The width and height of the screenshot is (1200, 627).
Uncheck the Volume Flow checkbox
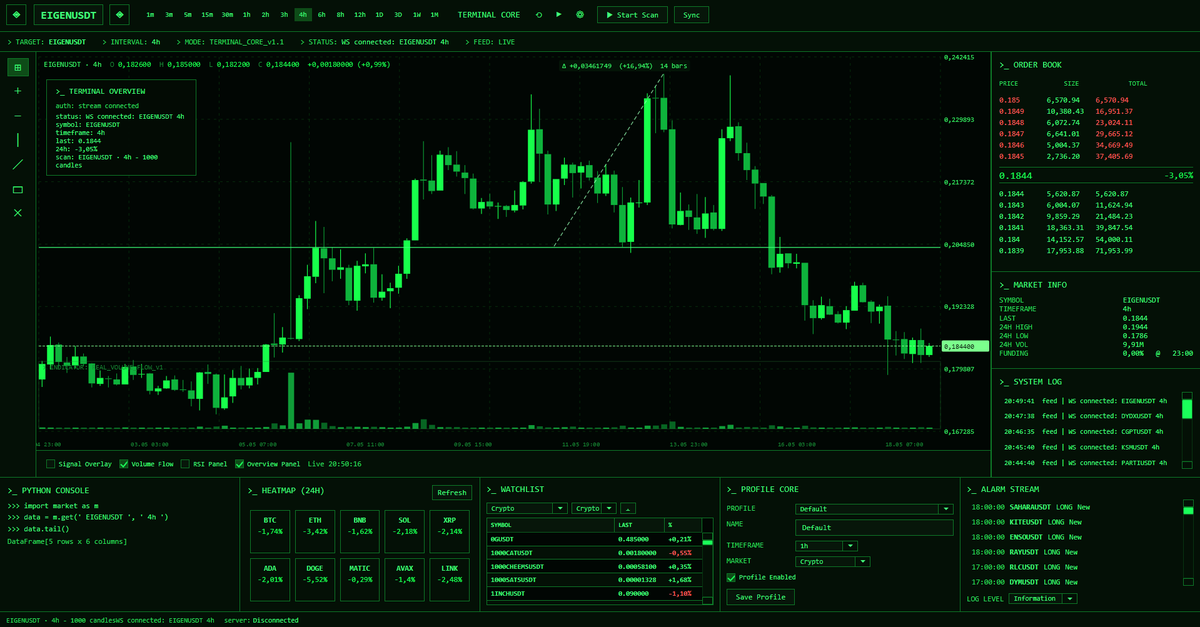pos(124,464)
